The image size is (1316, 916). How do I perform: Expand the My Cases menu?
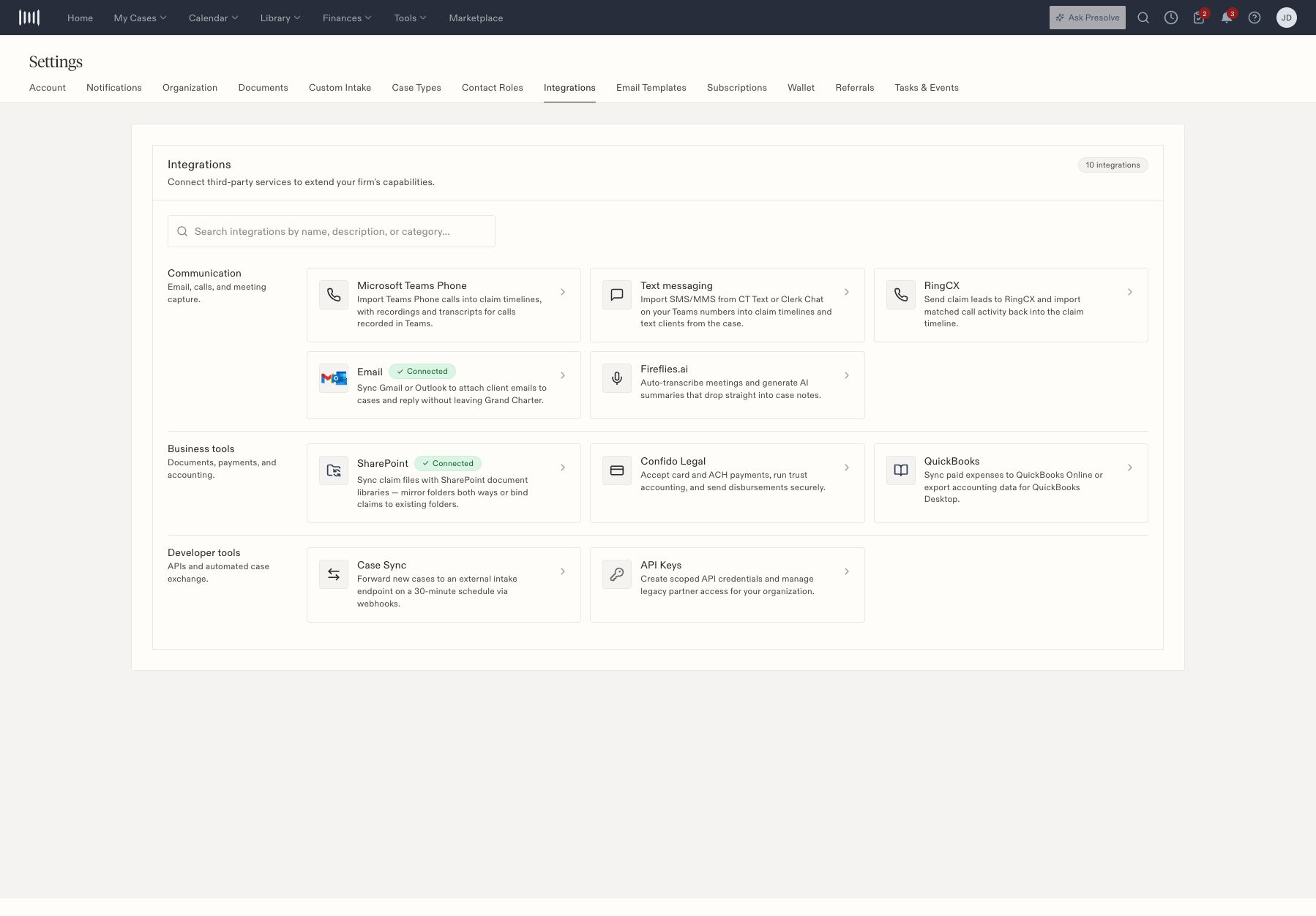pos(140,18)
